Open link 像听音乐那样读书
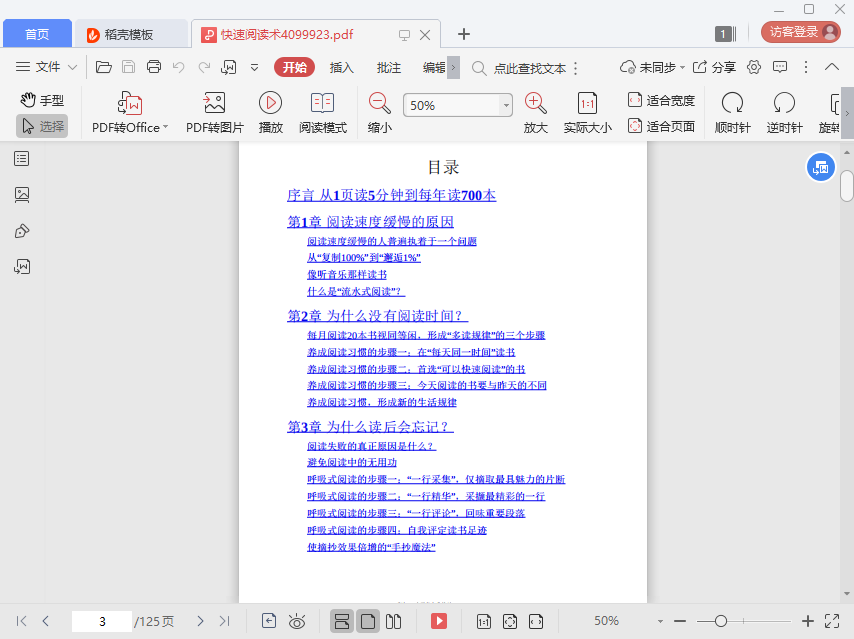Image resolution: width=854 pixels, height=639 pixels. pos(347,274)
